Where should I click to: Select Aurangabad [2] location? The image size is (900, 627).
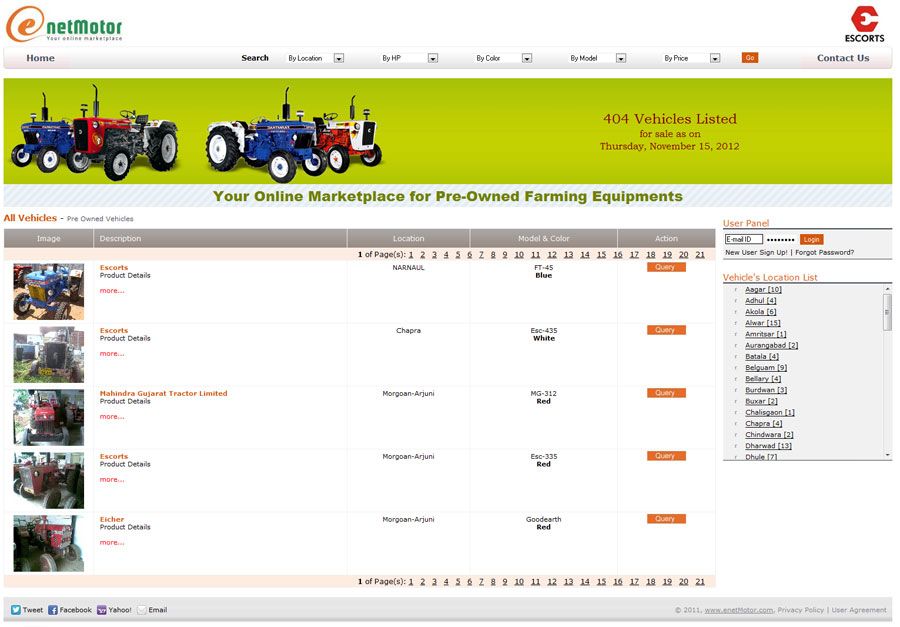click(x=771, y=345)
